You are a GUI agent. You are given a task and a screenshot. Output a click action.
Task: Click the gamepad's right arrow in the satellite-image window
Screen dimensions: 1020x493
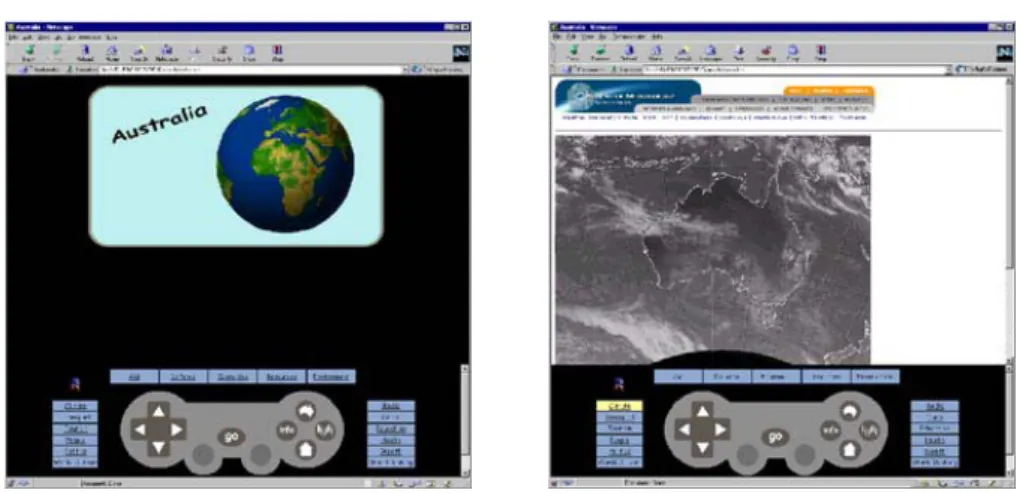coord(721,429)
